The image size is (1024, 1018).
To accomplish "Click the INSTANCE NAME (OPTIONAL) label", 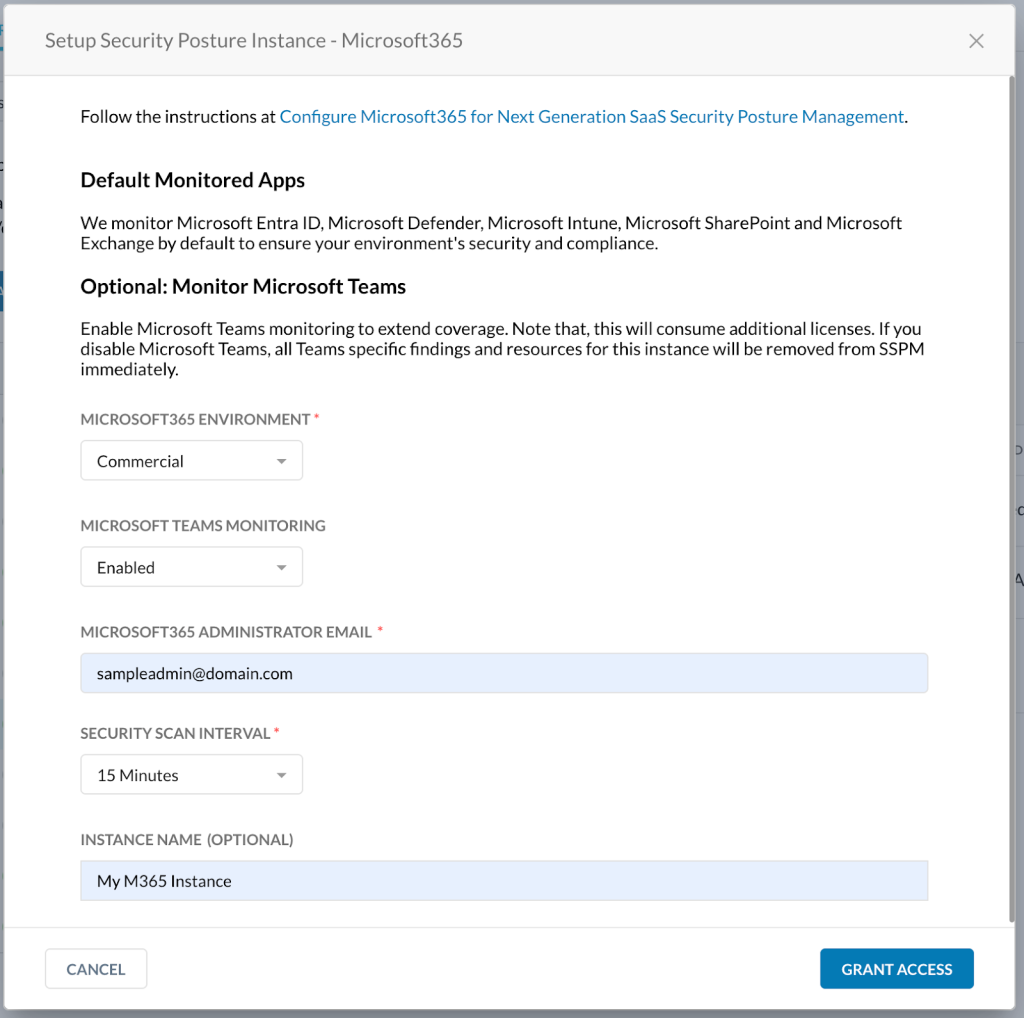I will pyautogui.click(x=187, y=840).
